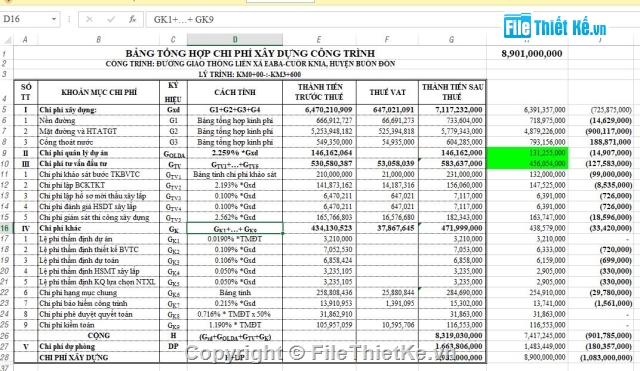Viewport: 640px width, 371px height.
Task: Click green highlighted cell 131,255,000
Action: pos(527,153)
